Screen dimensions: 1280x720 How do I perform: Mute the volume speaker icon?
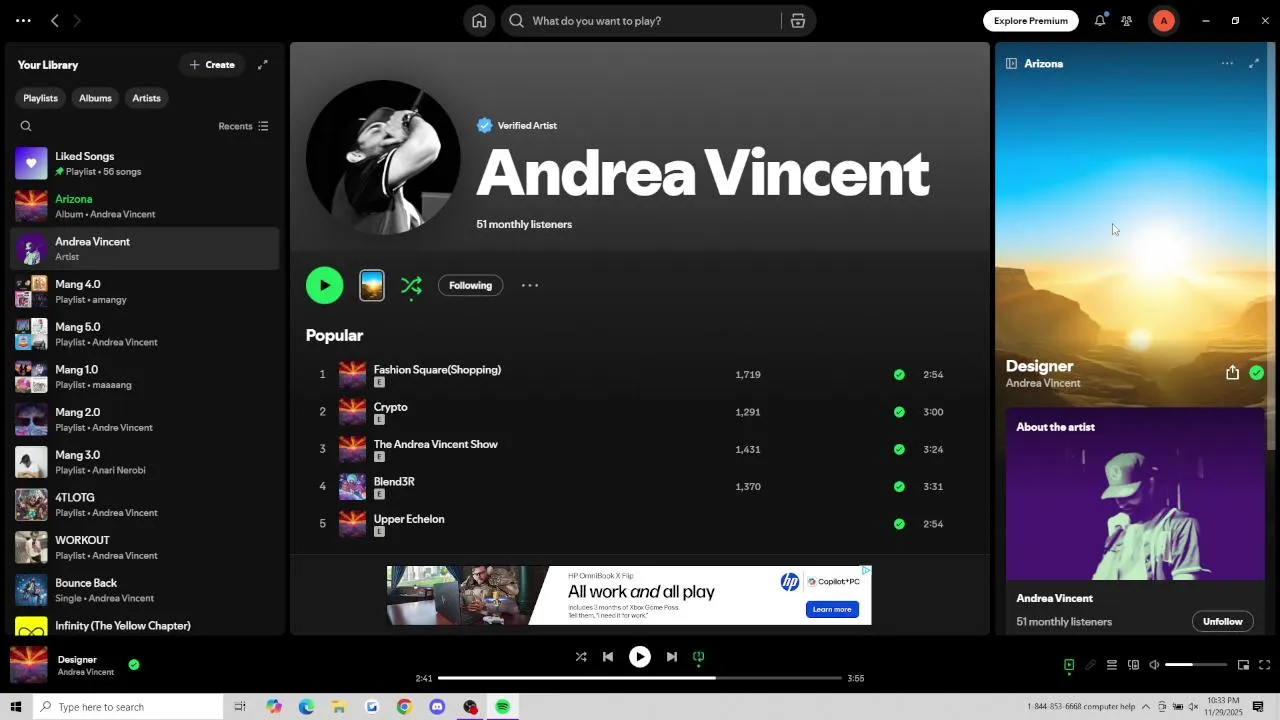(1154, 665)
